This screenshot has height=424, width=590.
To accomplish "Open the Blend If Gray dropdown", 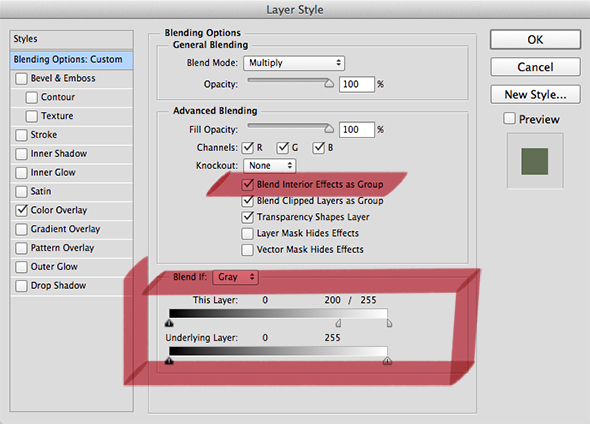I will (x=236, y=277).
